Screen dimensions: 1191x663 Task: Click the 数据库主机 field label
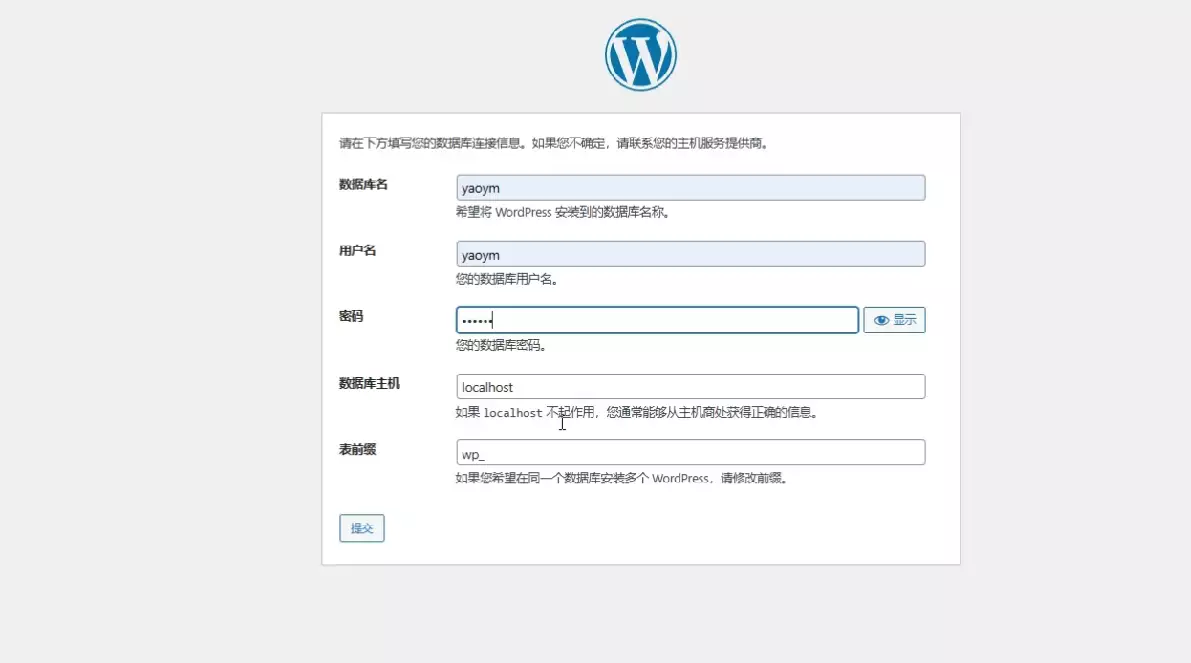click(x=369, y=383)
